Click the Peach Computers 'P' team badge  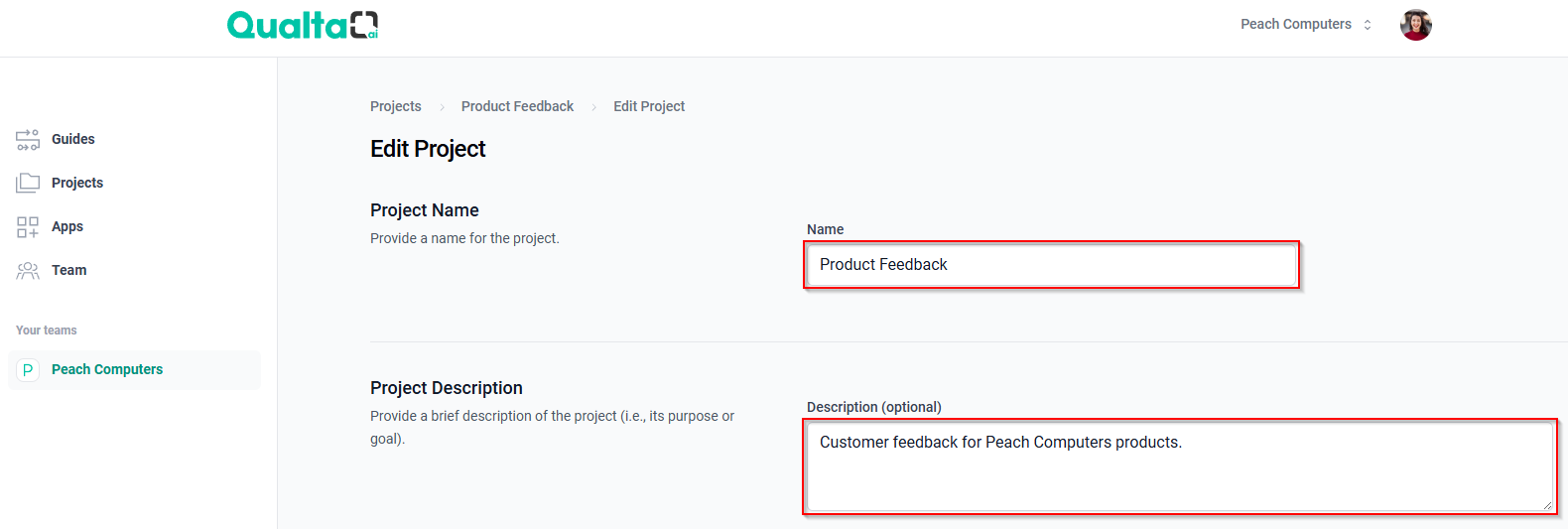tap(28, 370)
